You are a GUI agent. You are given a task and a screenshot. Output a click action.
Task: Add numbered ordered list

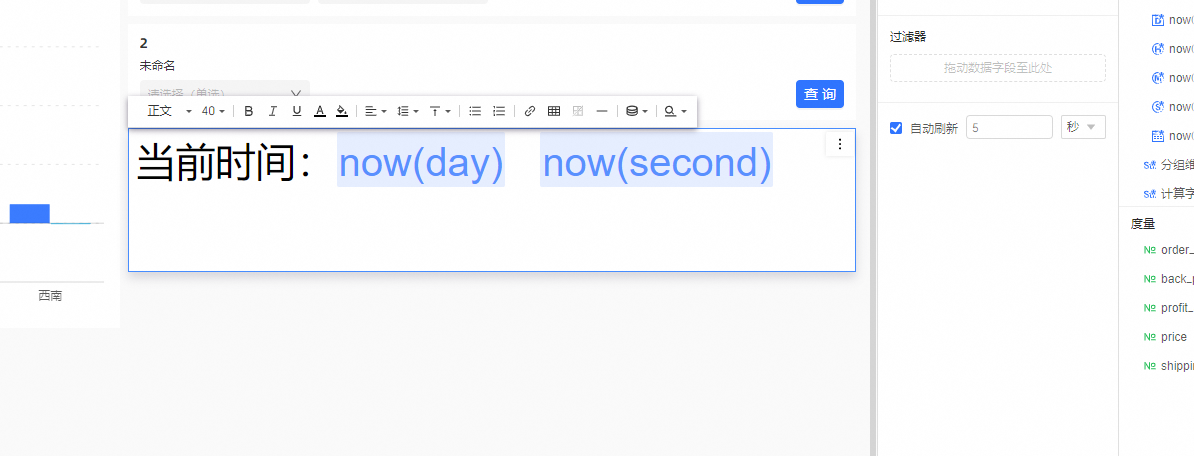point(499,111)
